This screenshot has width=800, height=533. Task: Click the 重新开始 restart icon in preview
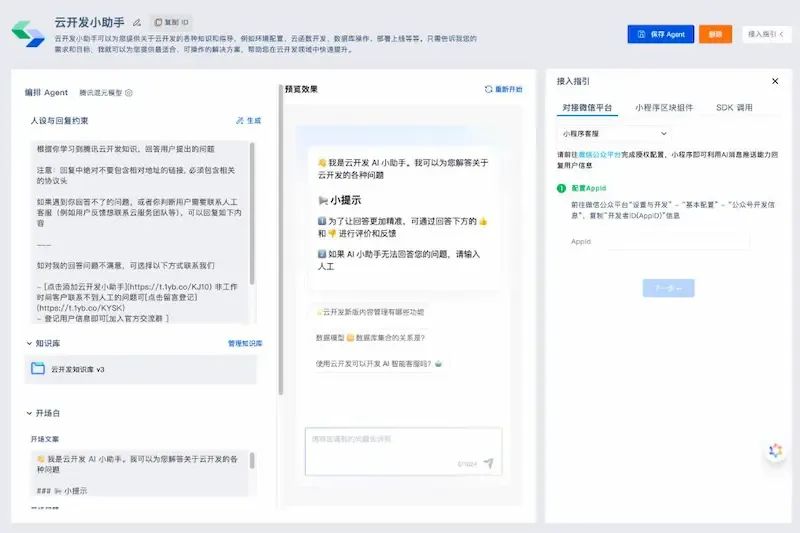point(488,89)
